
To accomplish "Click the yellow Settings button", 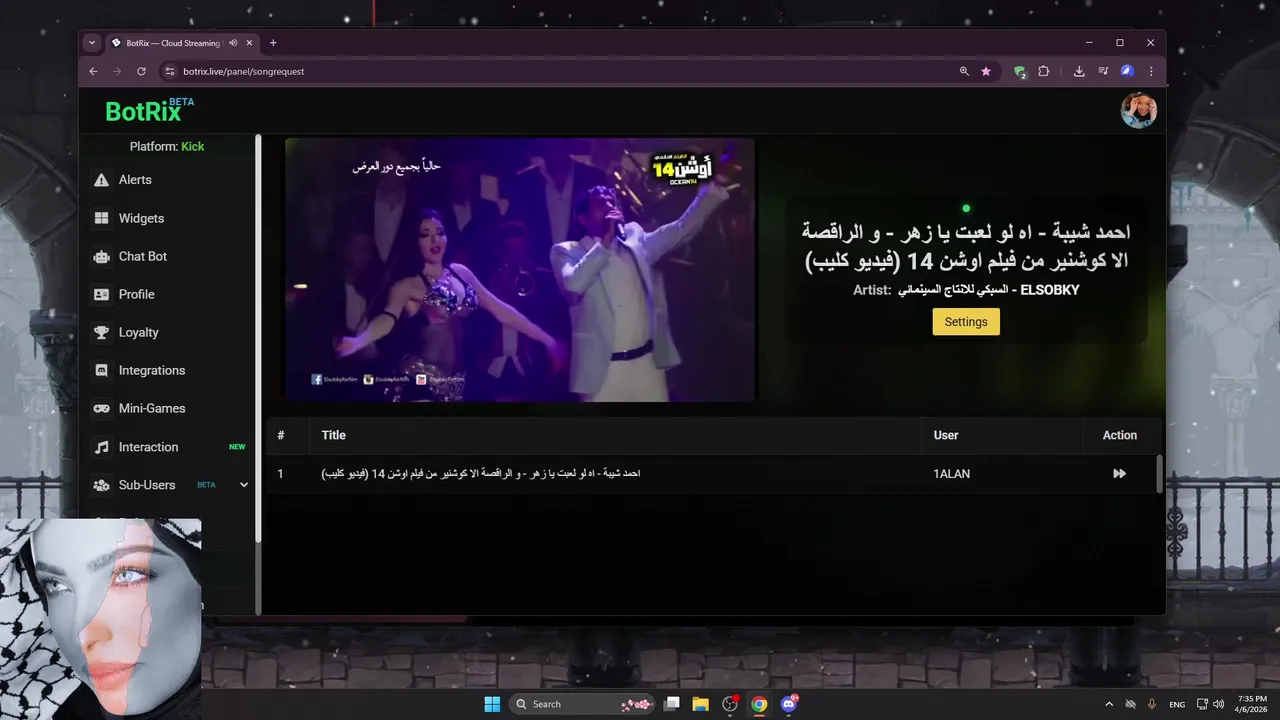I will 966,322.
